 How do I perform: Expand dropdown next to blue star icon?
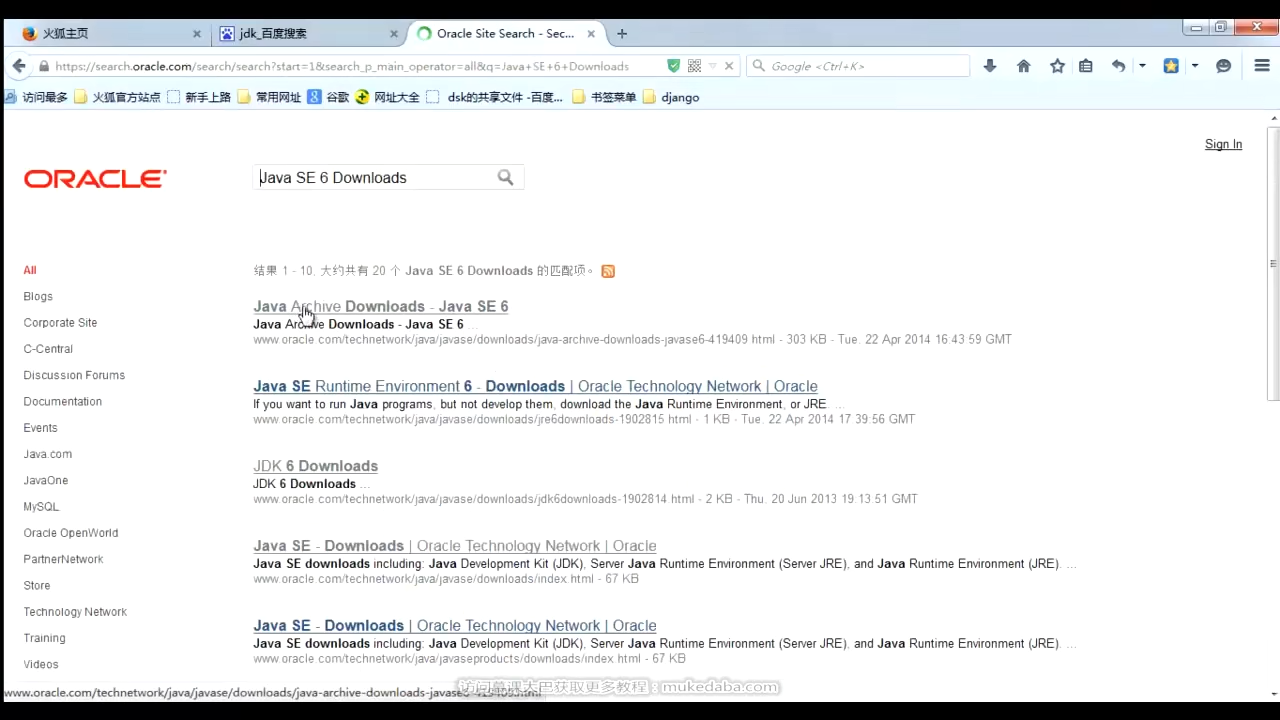click(1195, 66)
